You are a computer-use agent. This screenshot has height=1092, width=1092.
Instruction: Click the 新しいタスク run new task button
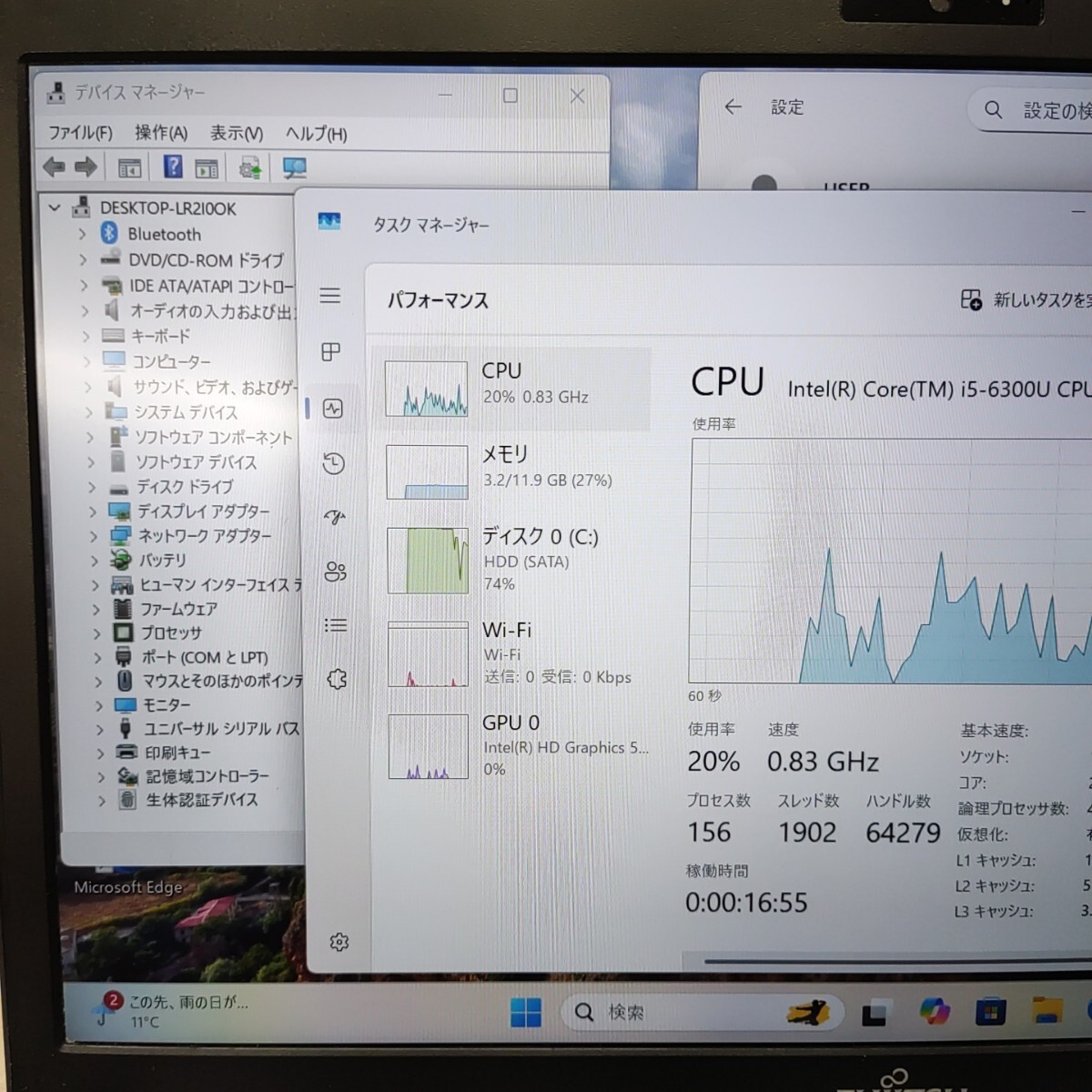[1026, 299]
